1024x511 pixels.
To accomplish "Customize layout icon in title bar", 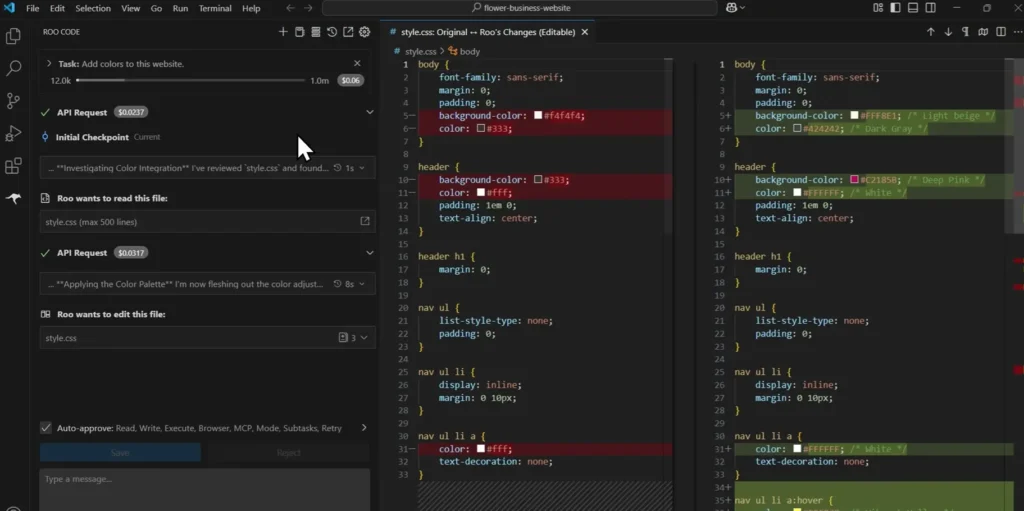I will pos(878,8).
